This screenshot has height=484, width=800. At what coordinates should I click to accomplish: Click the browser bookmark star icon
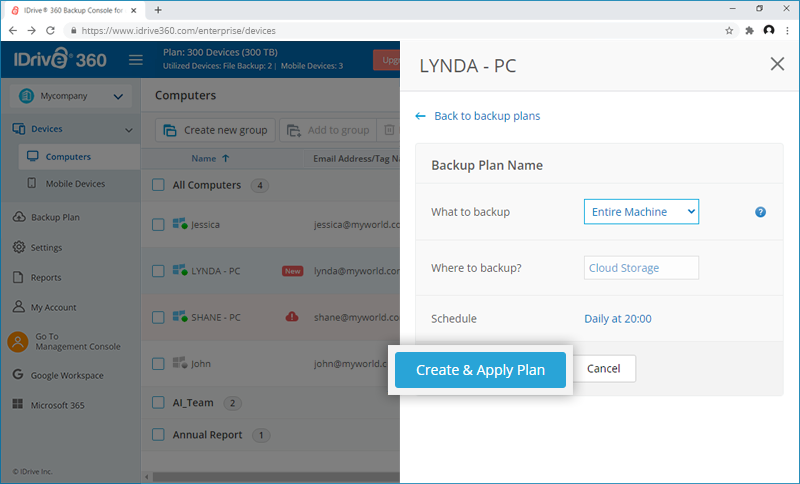click(x=729, y=30)
